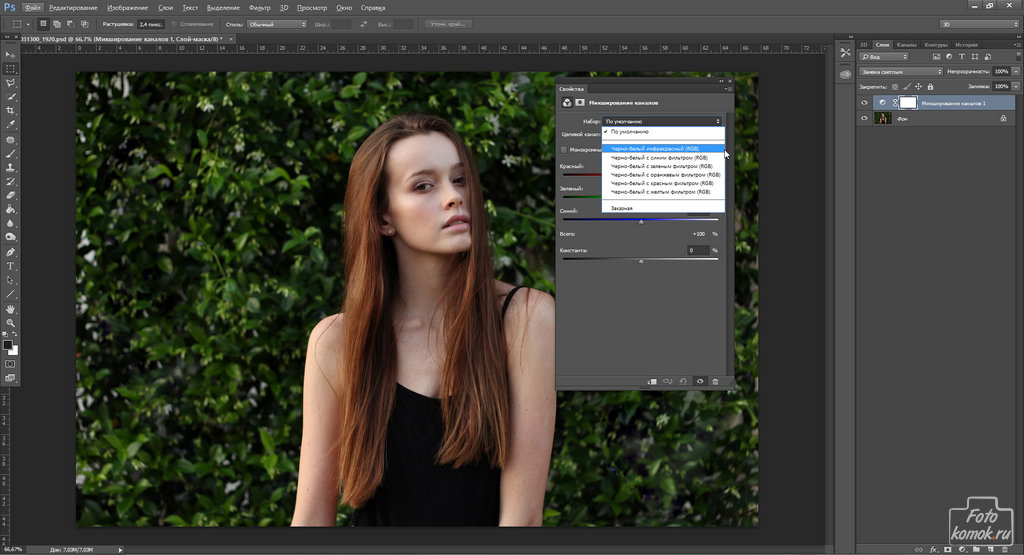Toggle adjustment visibility eye in Properties panel
Viewport: 1024px width, 555px height.
(x=699, y=381)
